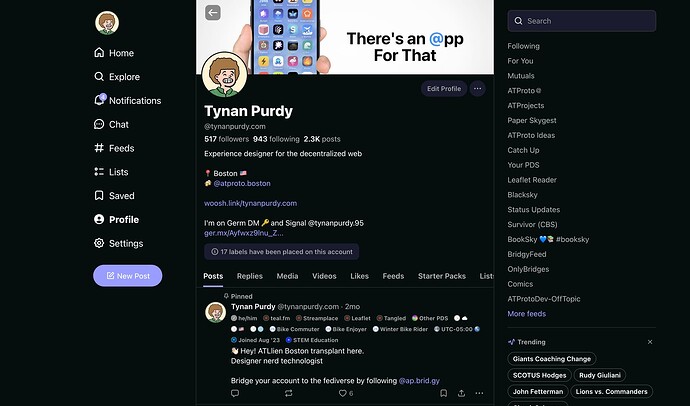Switch to the Starter Packs tab
Image resolution: width=690 pixels, height=406 pixels.
point(442,276)
